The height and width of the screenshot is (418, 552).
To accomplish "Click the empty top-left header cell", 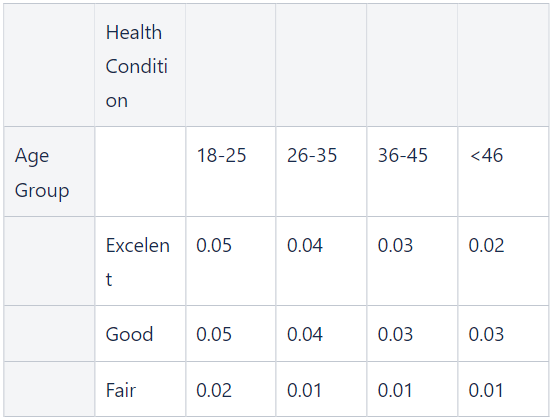I will pos(49,65).
